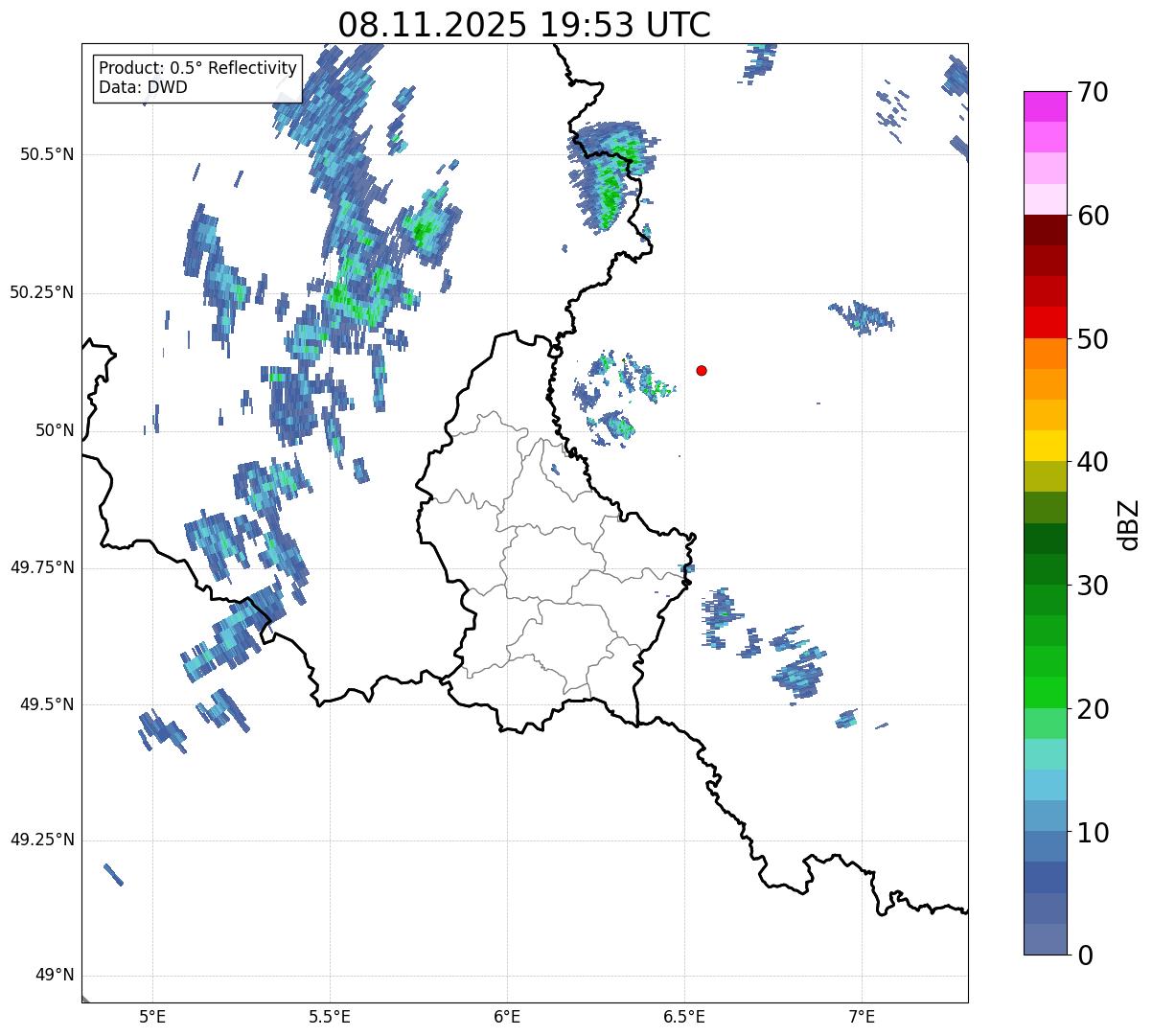
Task: Click the colorbar tick label 10
Action: [1093, 832]
